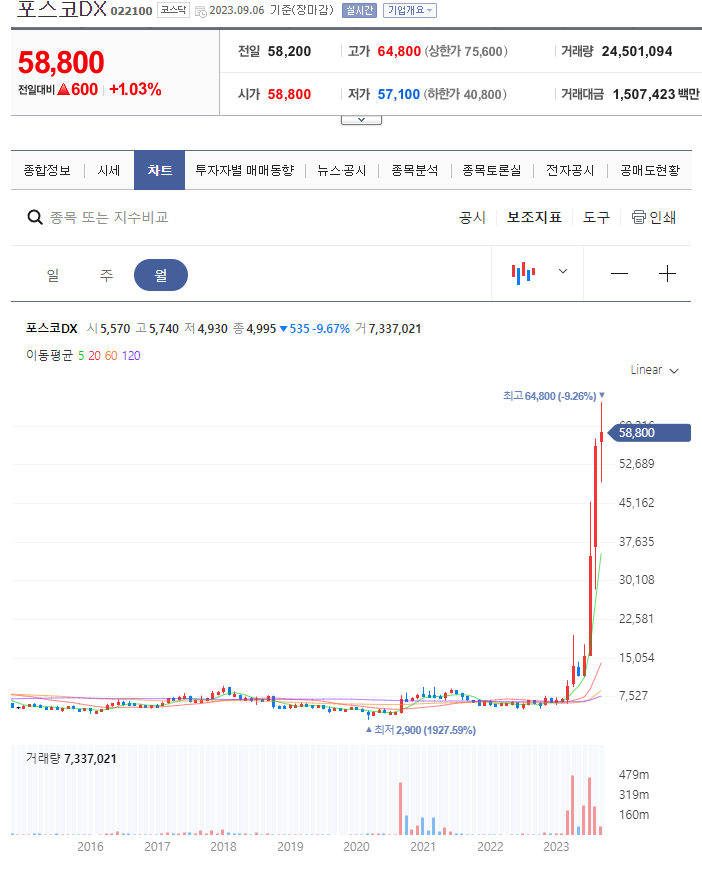Click the 최저 2,900 low marker
The width and height of the screenshot is (702, 877).
[421, 730]
